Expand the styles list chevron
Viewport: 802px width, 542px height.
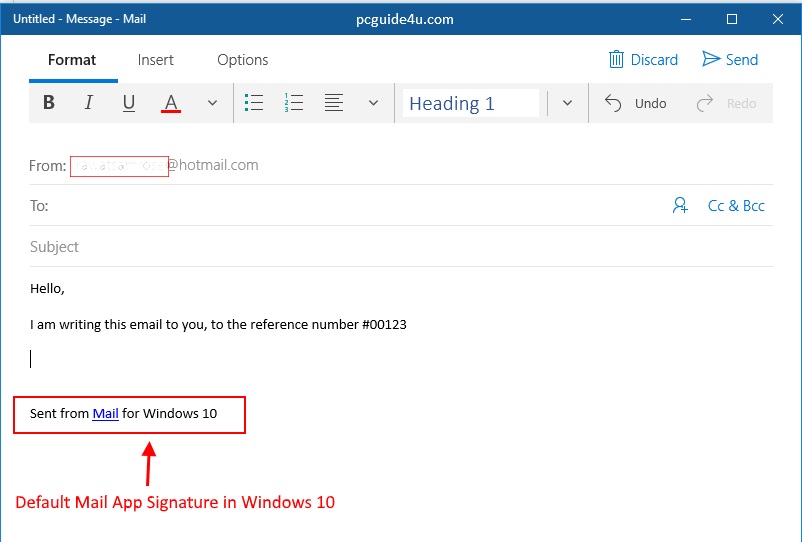567,103
